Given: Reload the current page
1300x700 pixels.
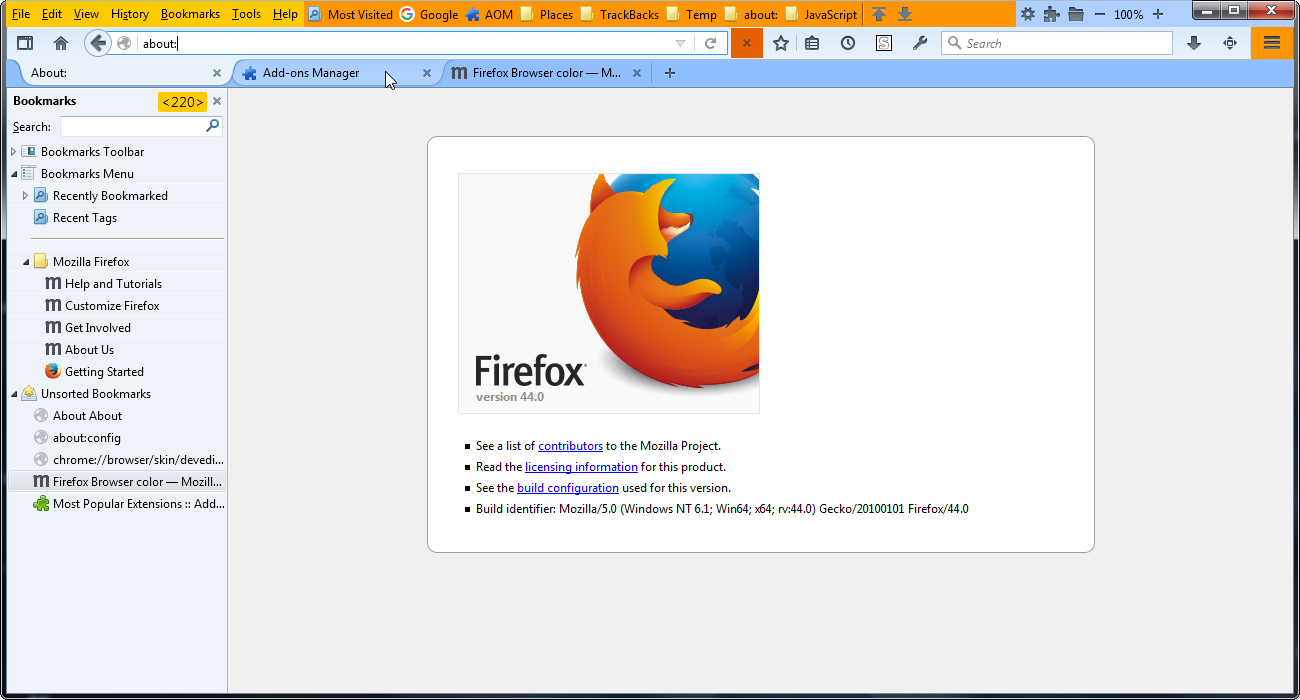Looking at the screenshot, I should [711, 43].
